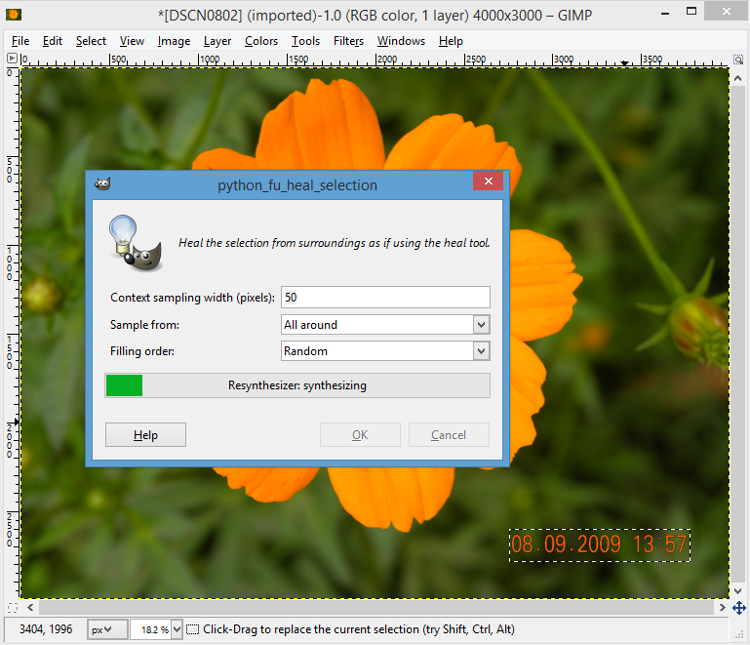Click the zoom-on-resize icon at top right
The width and height of the screenshot is (750, 645).
pos(739,60)
